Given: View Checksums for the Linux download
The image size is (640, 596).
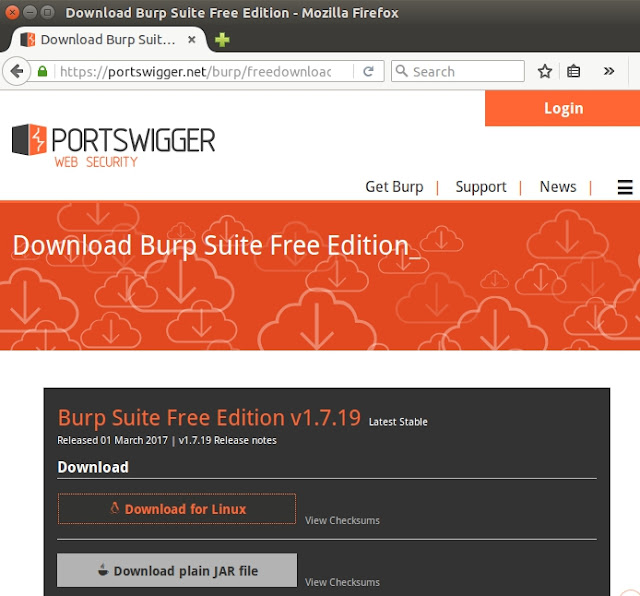Looking at the screenshot, I should pos(342,520).
